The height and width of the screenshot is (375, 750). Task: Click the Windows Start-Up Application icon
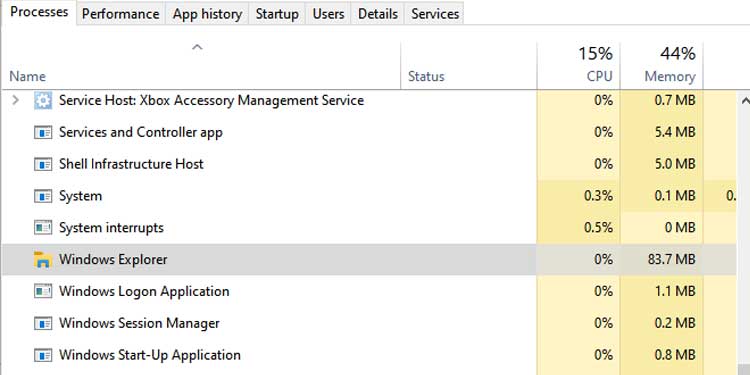click(43, 355)
